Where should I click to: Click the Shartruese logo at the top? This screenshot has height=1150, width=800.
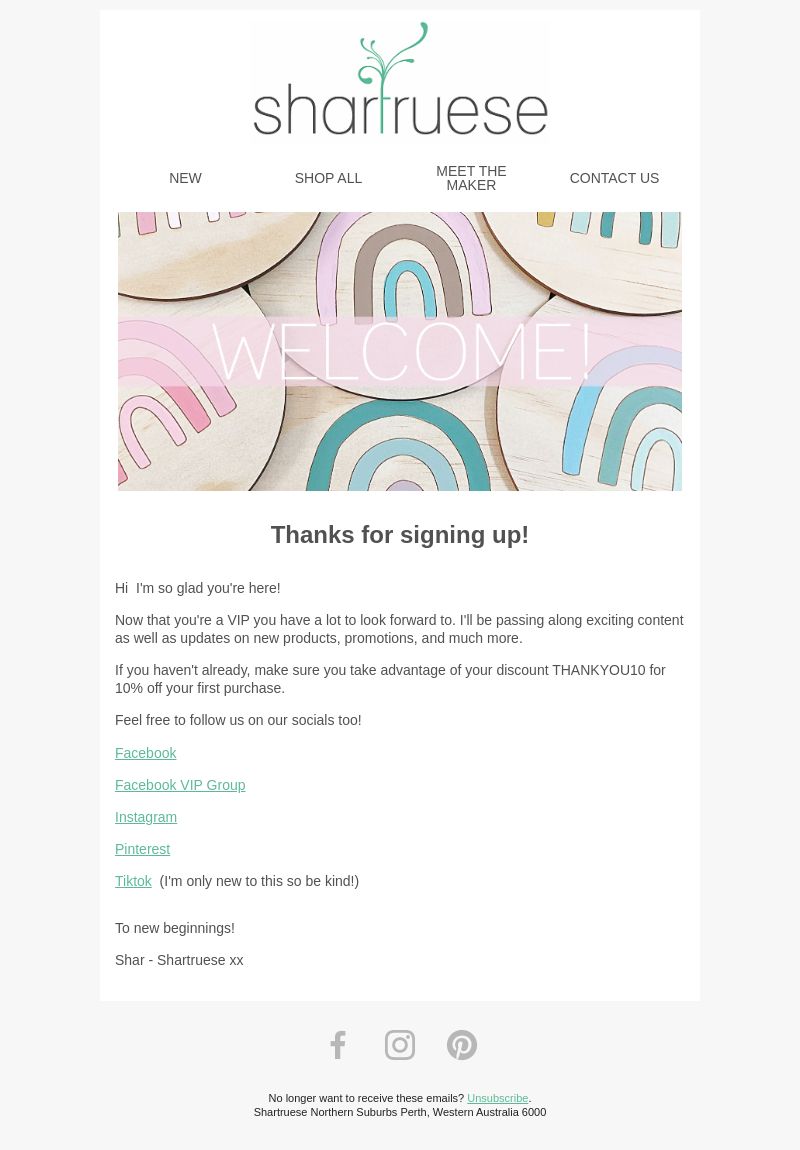point(400,79)
